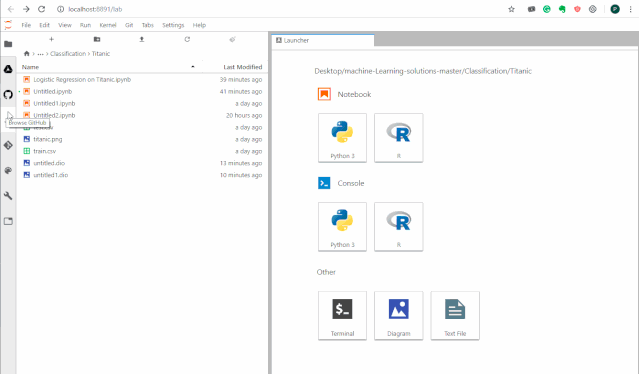Select untitled.dio file
Viewport: 639px width, 374px height.
[142, 163]
